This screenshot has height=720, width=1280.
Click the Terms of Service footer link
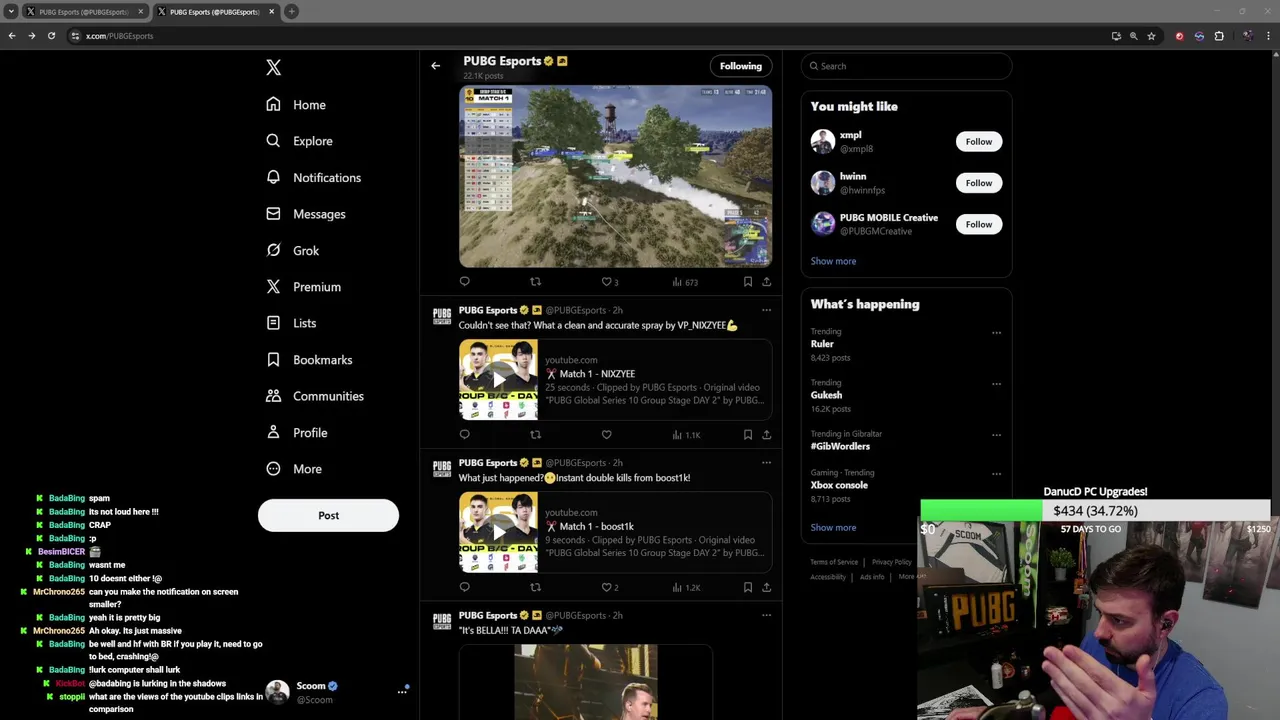pos(834,562)
